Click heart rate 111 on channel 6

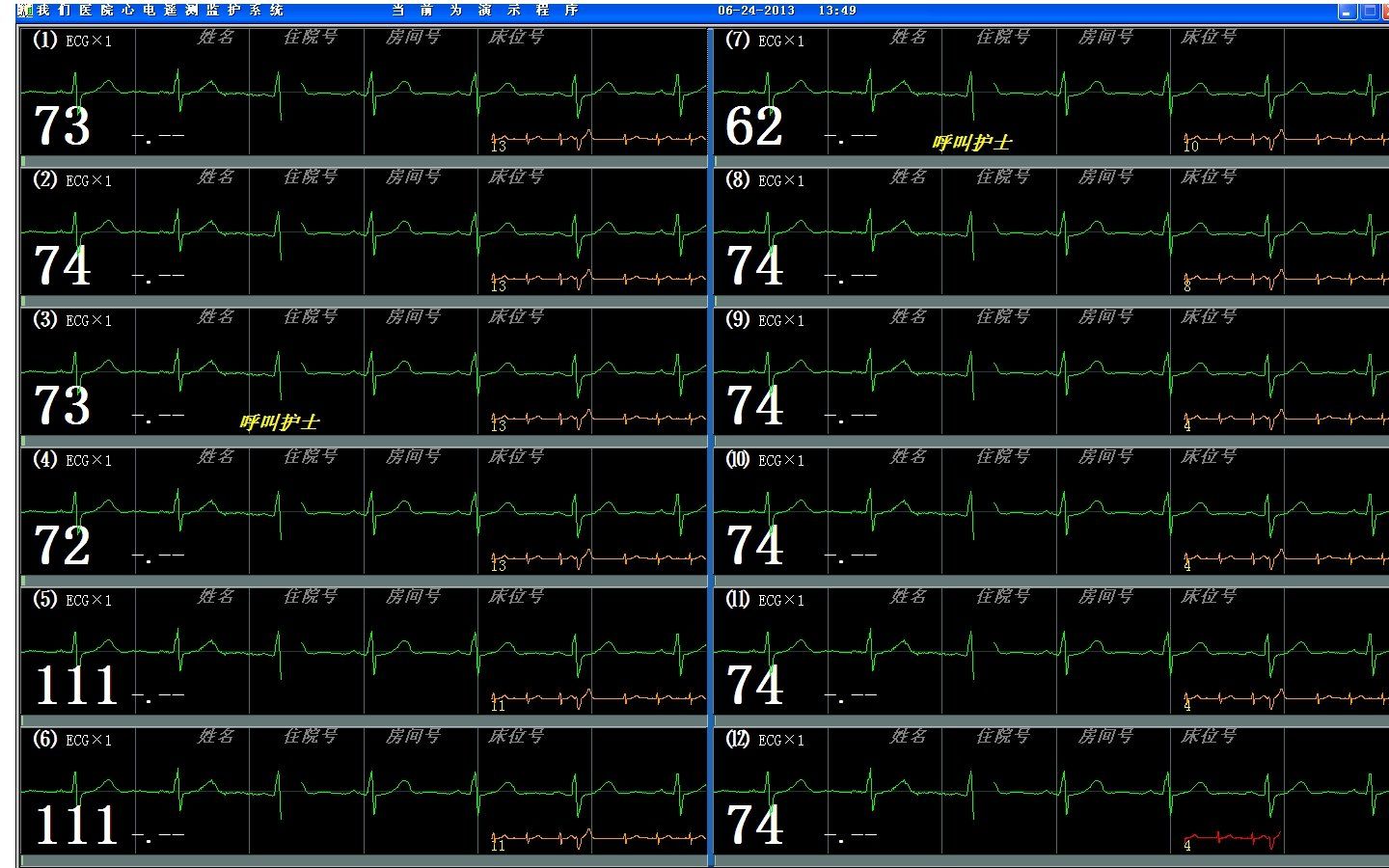[76, 825]
